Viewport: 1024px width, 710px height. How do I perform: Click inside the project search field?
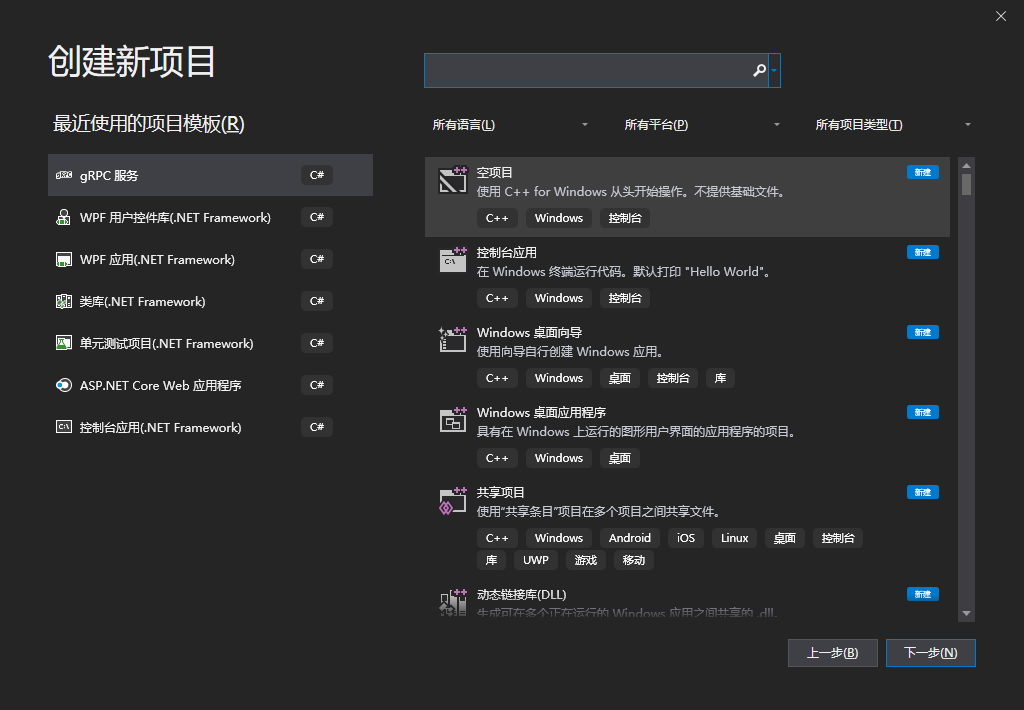click(590, 70)
